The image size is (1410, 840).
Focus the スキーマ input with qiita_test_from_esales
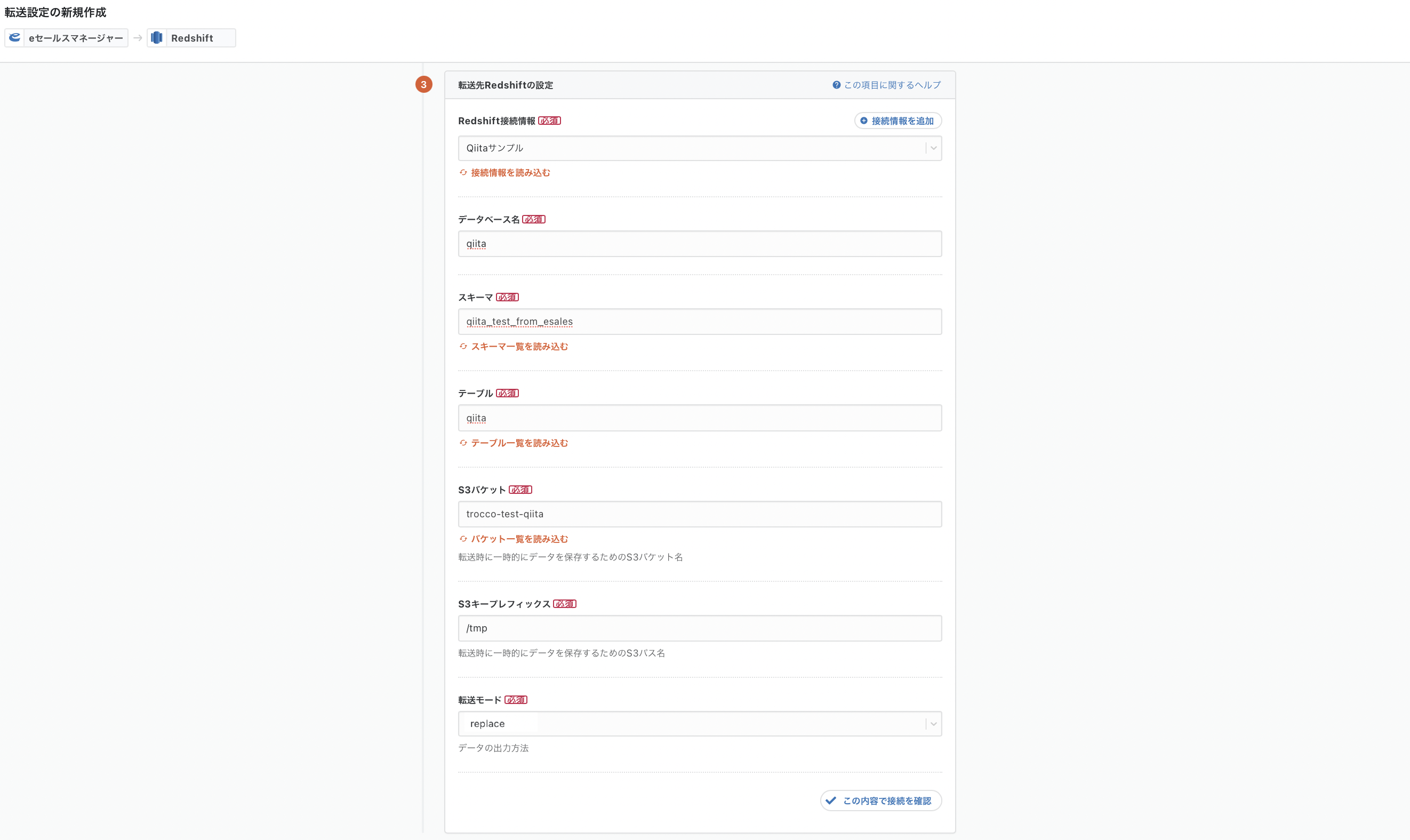point(699,322)
